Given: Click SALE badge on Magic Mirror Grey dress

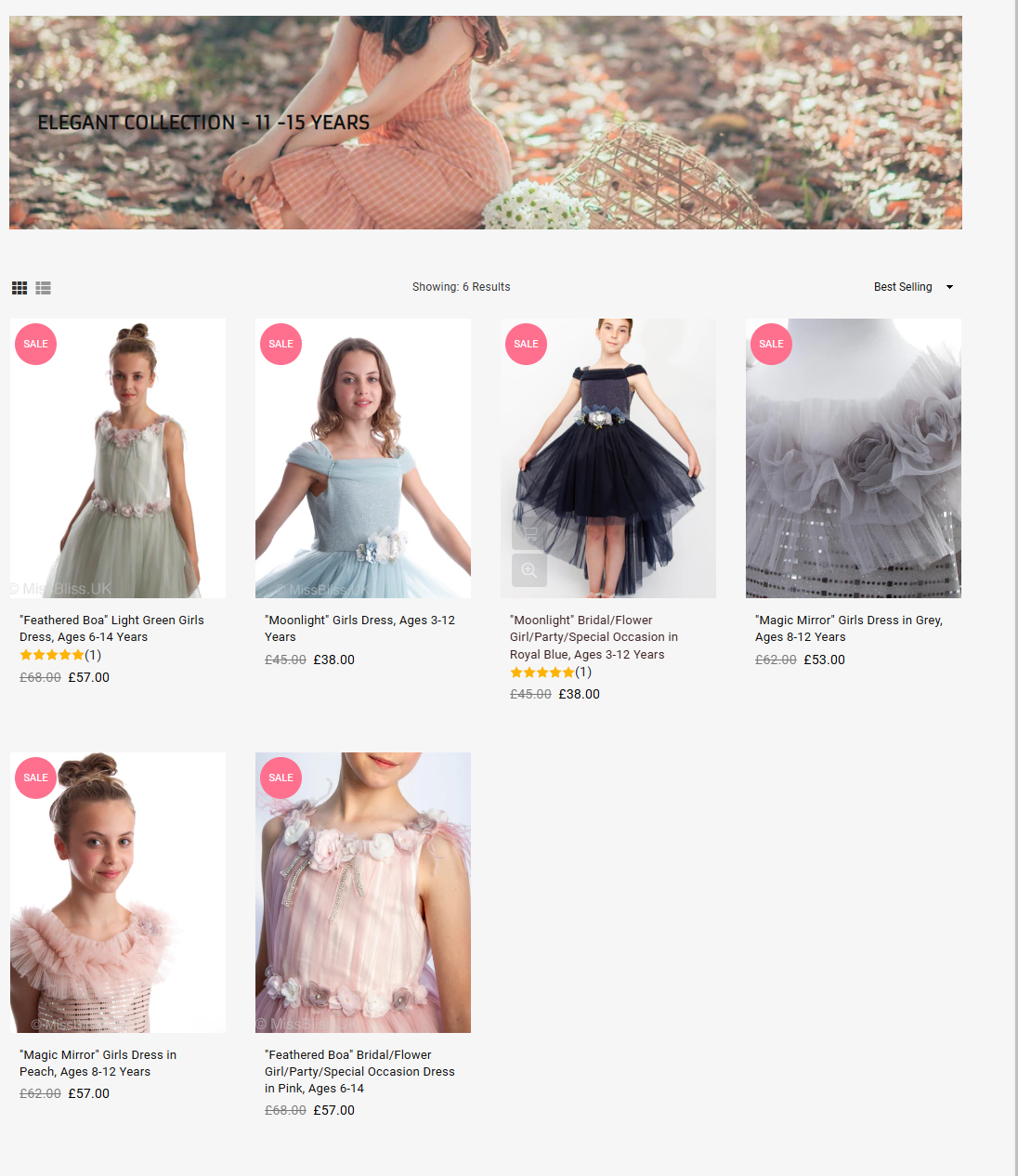Looking at the screenshot, I should 771,344.
